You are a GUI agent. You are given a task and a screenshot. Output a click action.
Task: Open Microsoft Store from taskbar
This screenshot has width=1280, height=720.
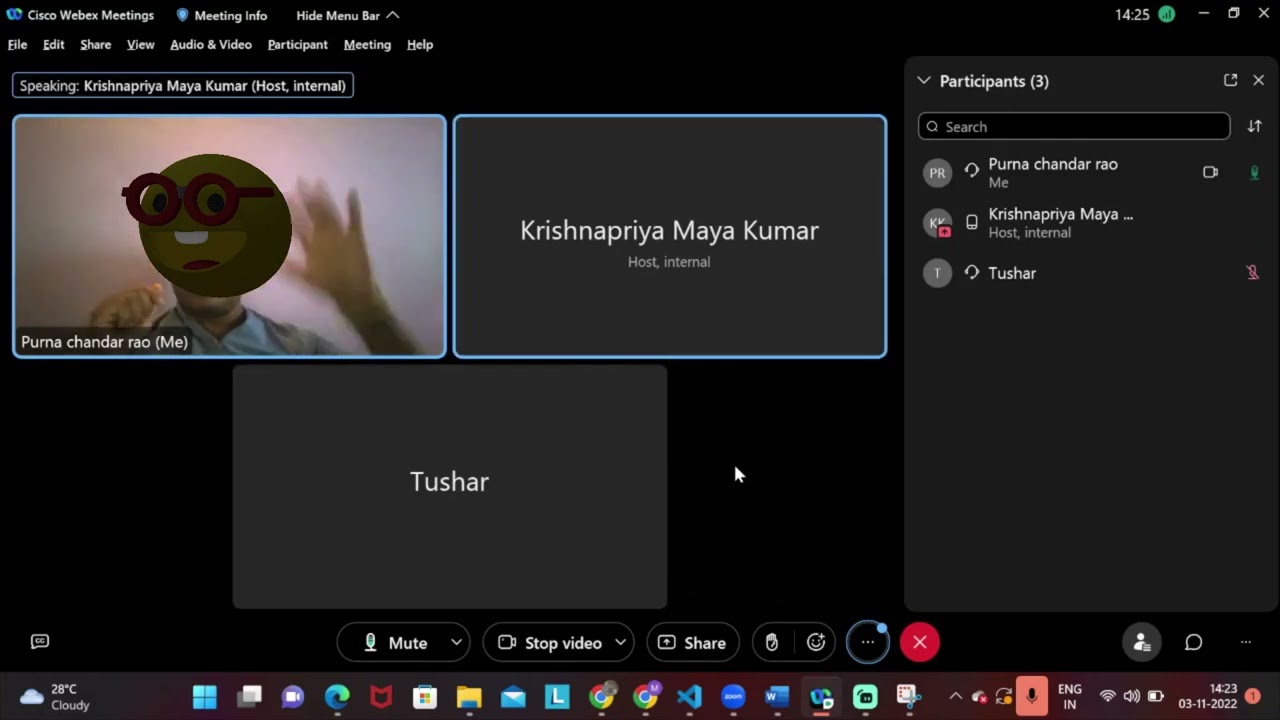[x=425, y=697]
